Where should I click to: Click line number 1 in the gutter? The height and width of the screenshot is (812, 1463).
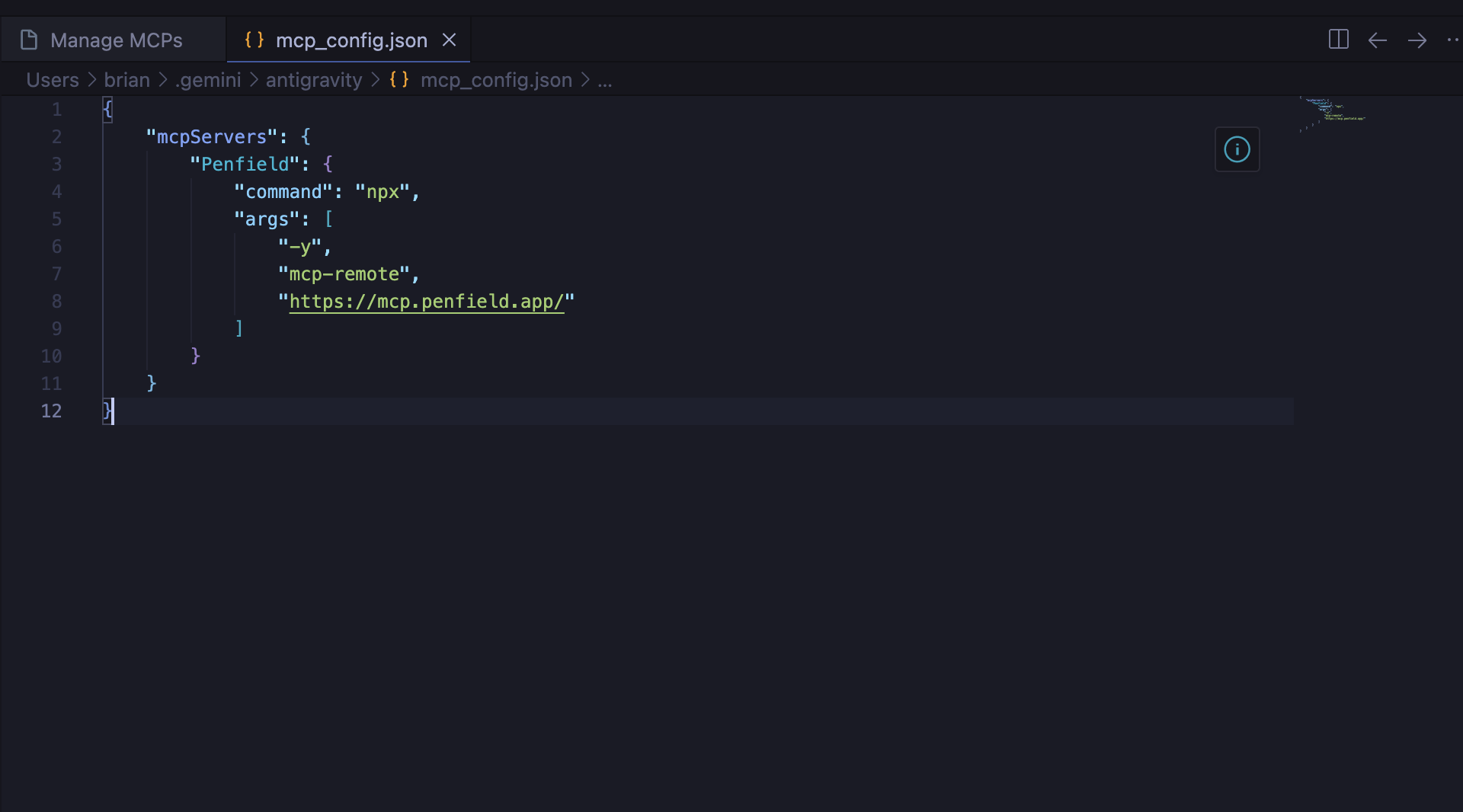pyautogui.click(x=56, y=110)
